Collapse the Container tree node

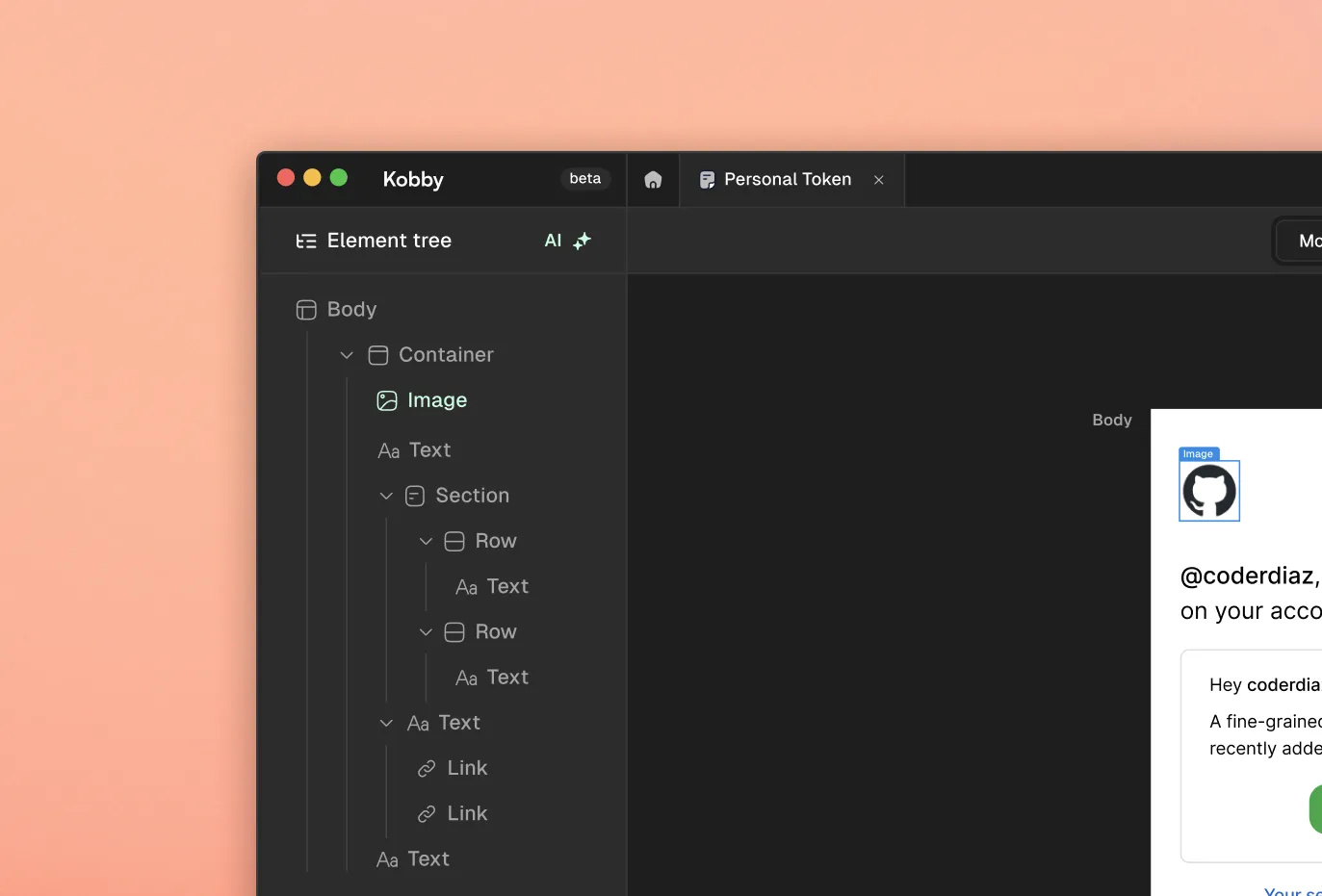347,355
